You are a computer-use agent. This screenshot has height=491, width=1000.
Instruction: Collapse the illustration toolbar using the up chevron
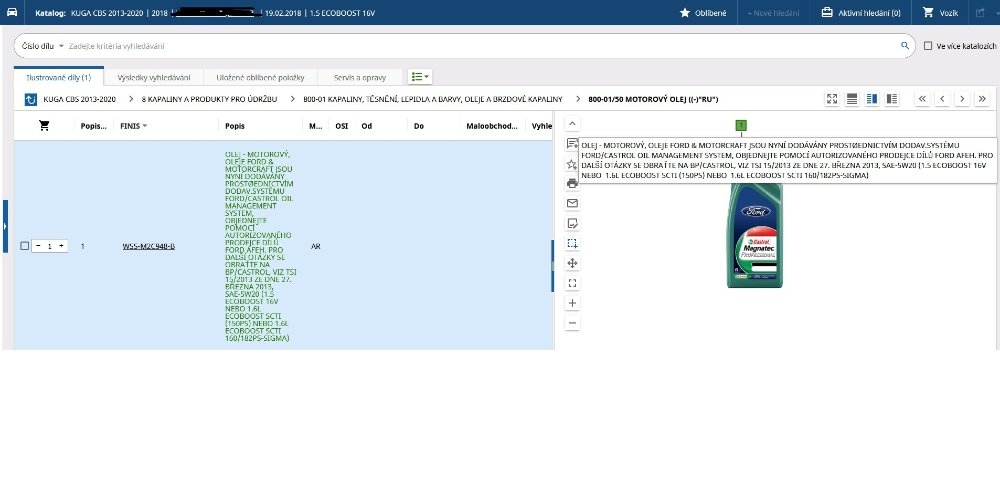[x=572, y=124]
